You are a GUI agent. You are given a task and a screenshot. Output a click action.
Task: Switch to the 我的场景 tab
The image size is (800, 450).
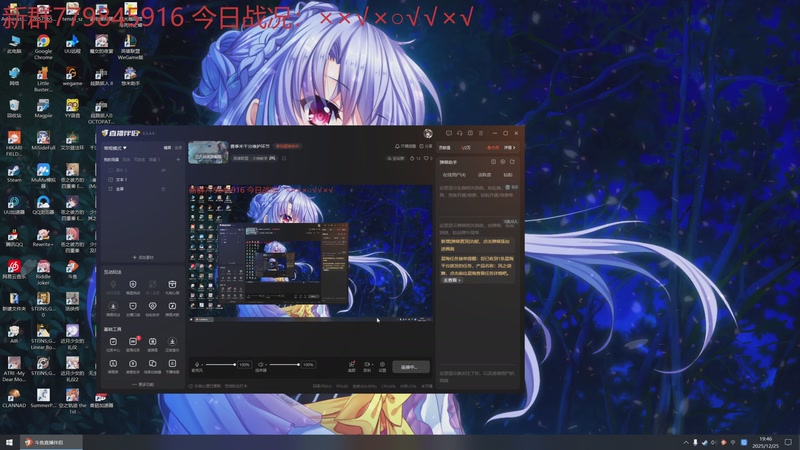(x=111, y=160)
